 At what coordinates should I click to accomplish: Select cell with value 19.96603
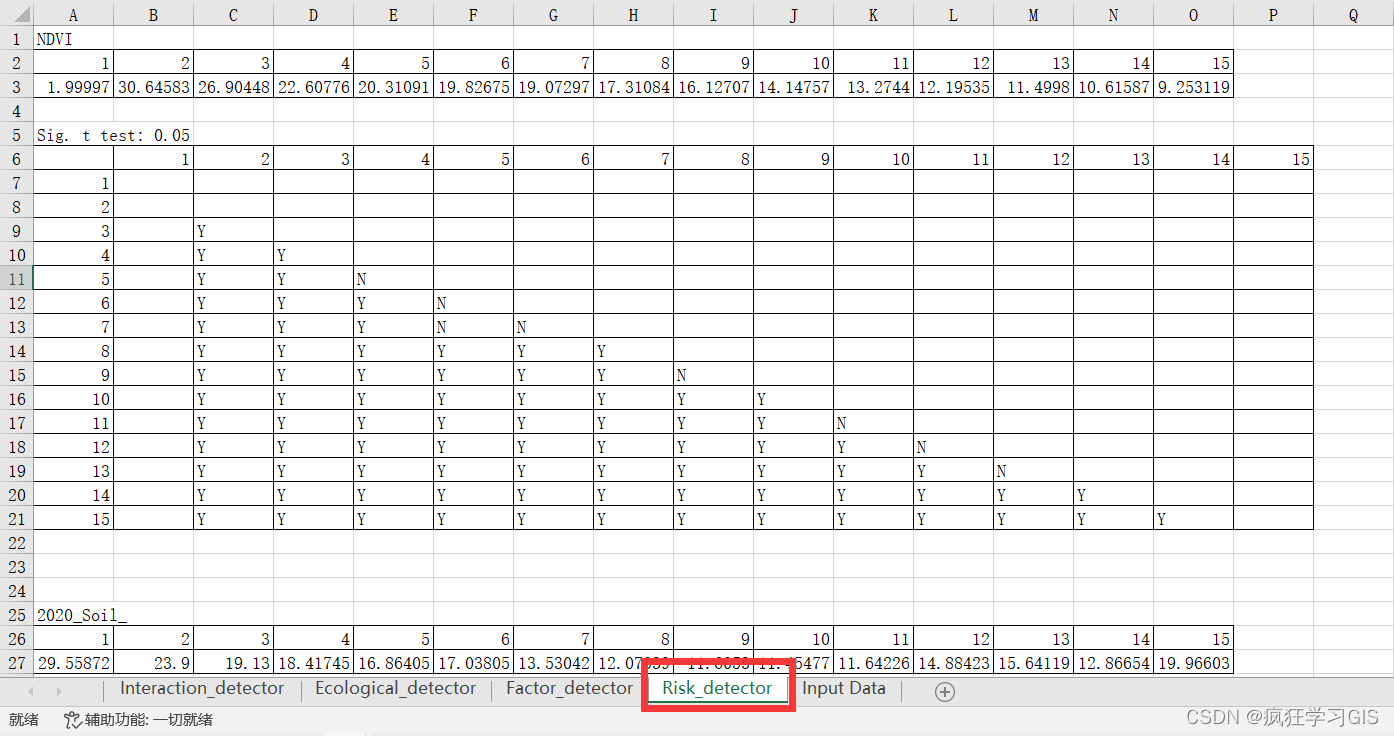click(x=1194, y=663)
